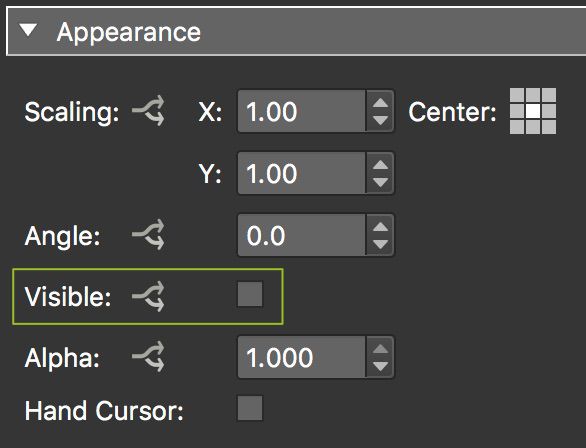Click the Visible logic bridge icon

[x=148, y=296]
